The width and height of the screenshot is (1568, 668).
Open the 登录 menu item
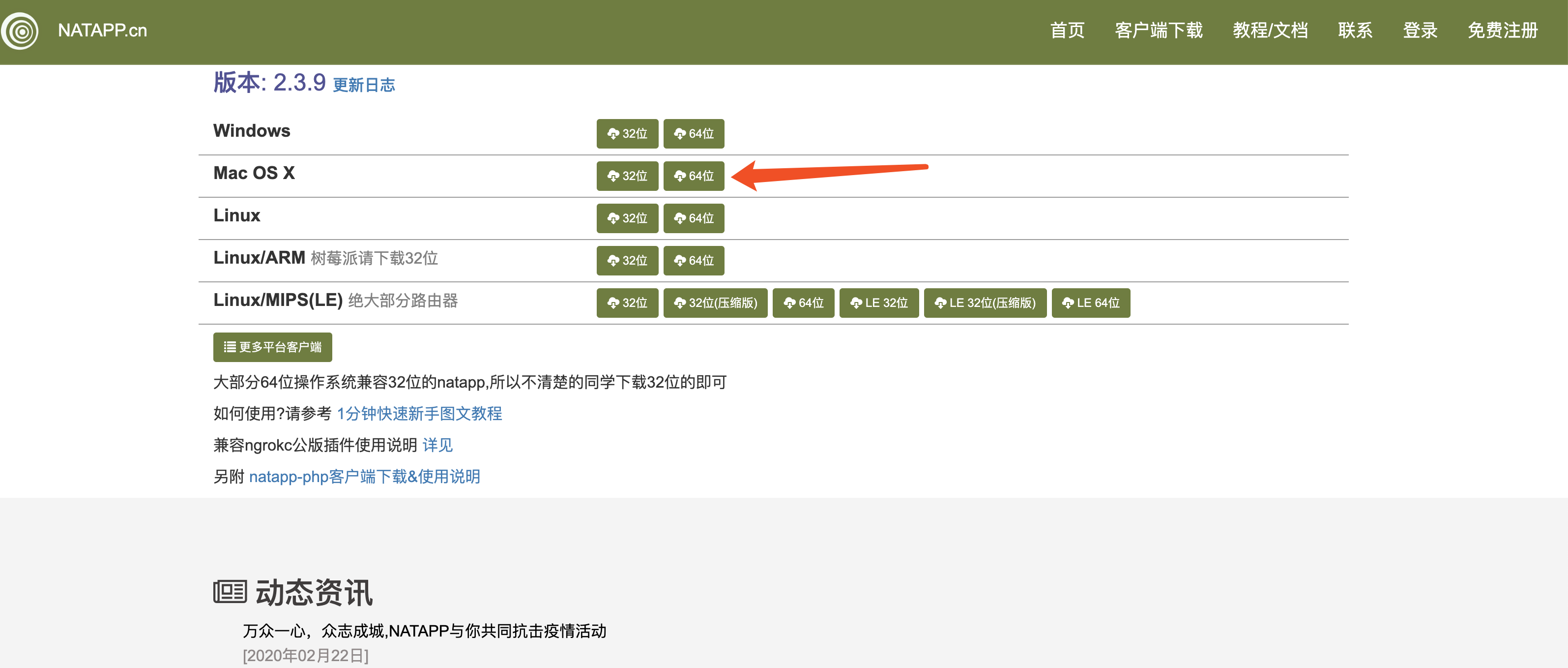pos(1420,30)
